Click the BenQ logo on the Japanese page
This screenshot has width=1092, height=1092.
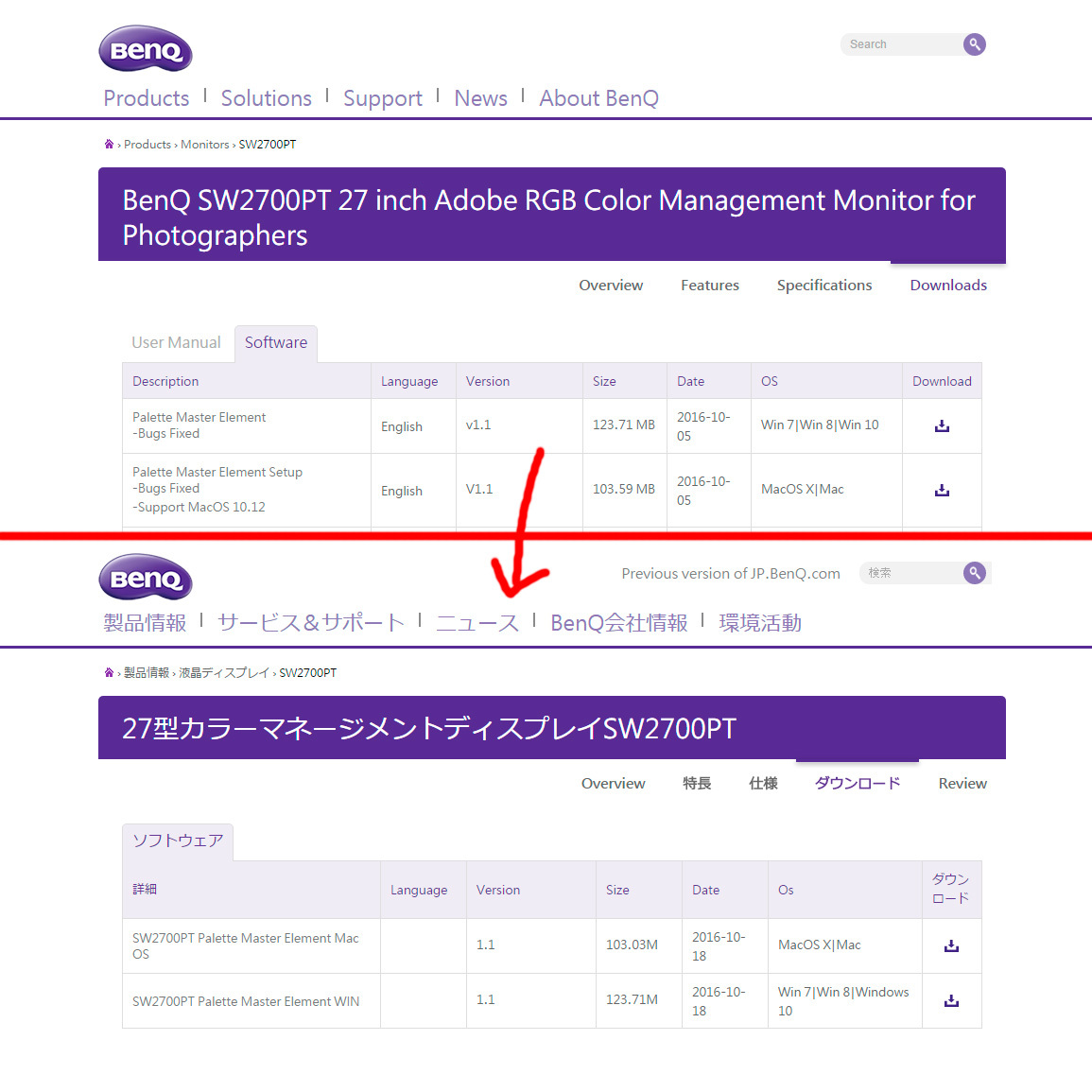click(x=146, y=578)
